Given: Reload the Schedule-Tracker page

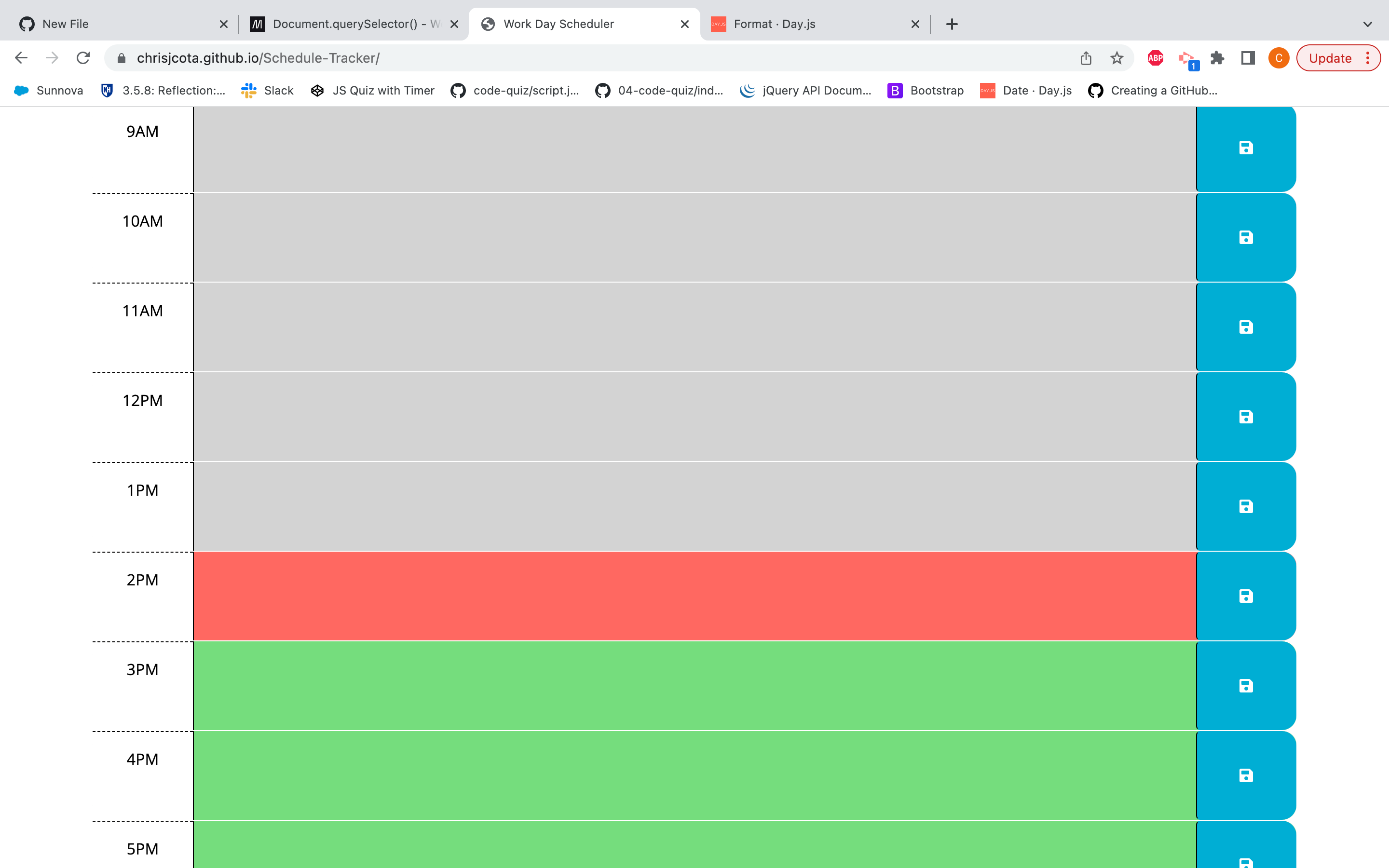Looking at the screenshot, I should [x=84, y=57].
